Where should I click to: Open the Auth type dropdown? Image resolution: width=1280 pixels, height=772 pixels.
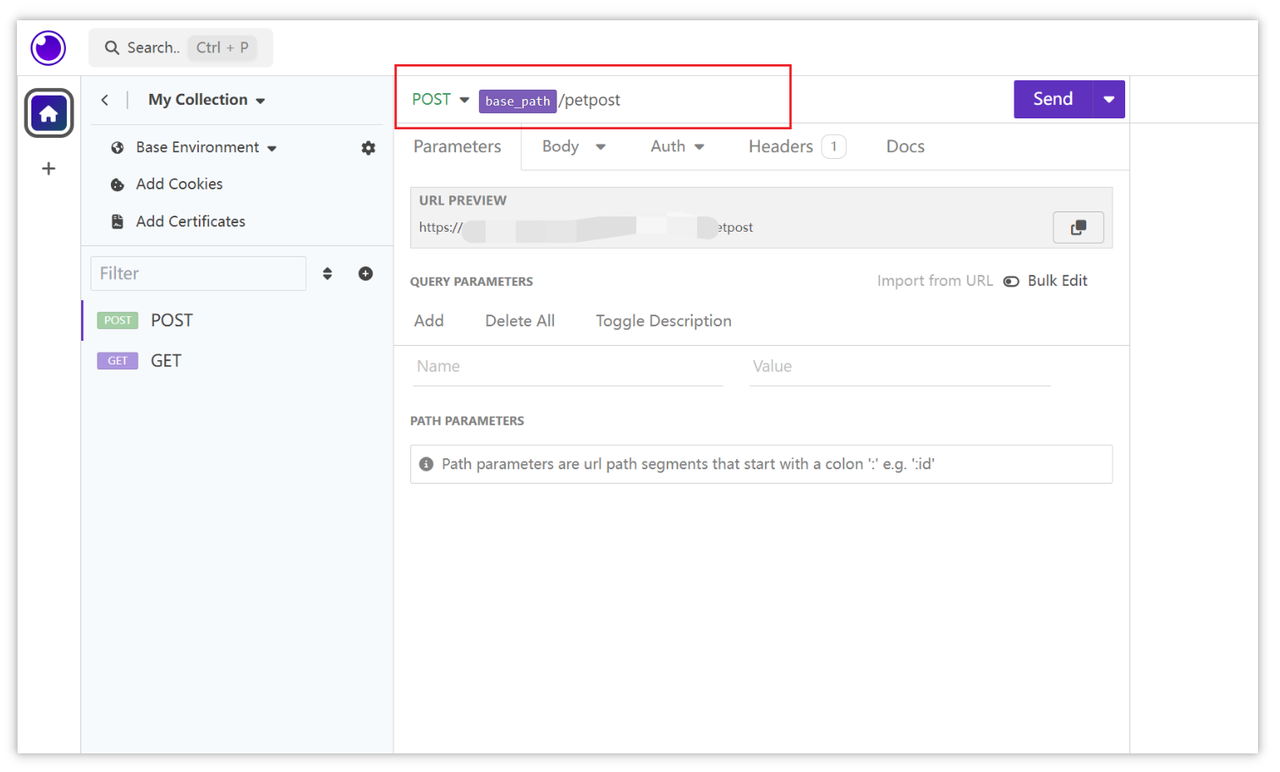(677, 146)
